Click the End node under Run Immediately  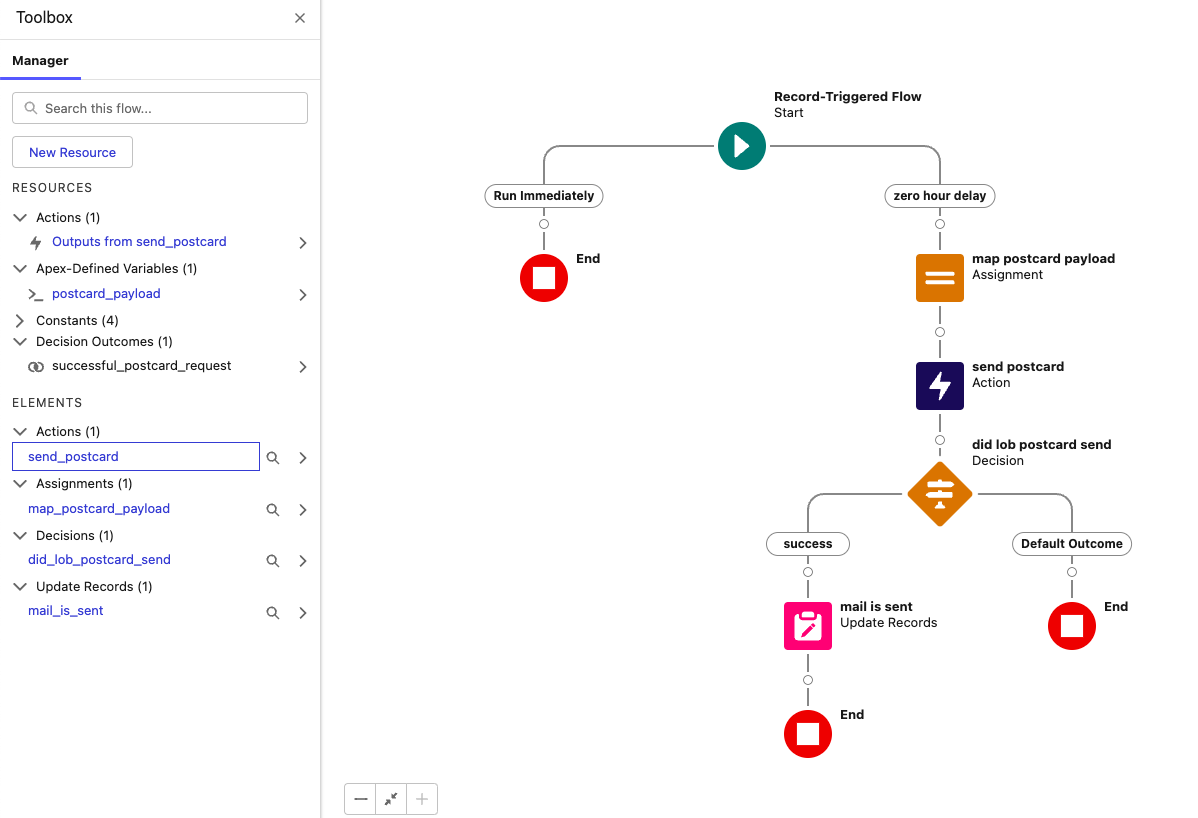click(x=544, y=278)
